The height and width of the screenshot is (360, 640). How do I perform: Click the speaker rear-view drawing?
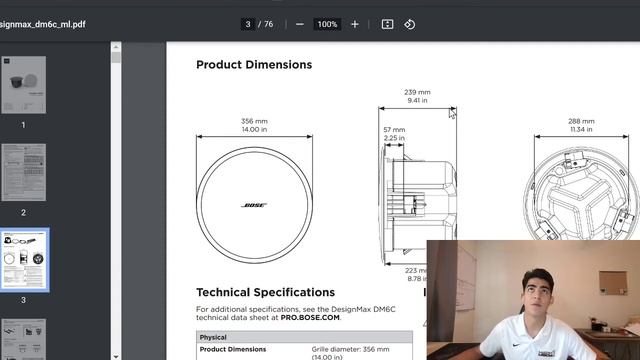pos(581,194)
